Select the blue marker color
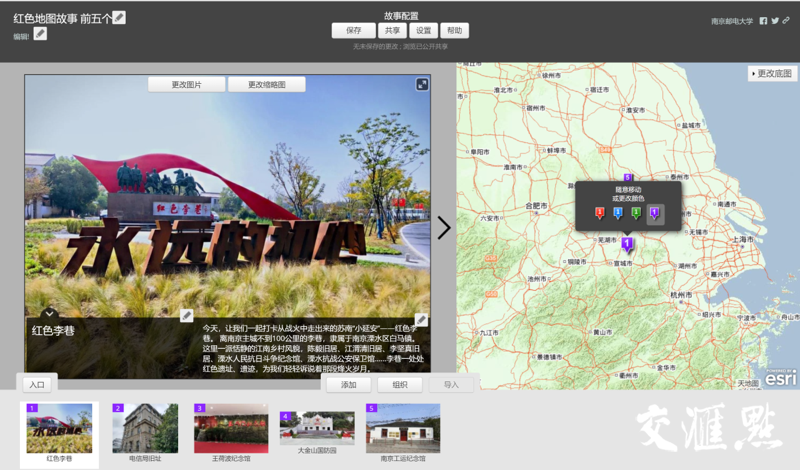The width and height of the screenshot is (800, 470). pyautogui.click(x=617, y=212)
